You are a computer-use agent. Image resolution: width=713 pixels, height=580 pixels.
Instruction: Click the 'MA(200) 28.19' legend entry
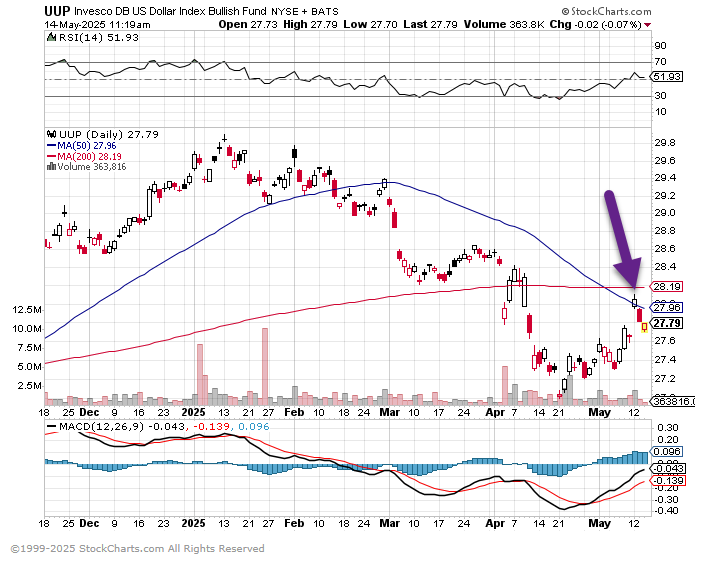tap(84, 156)
